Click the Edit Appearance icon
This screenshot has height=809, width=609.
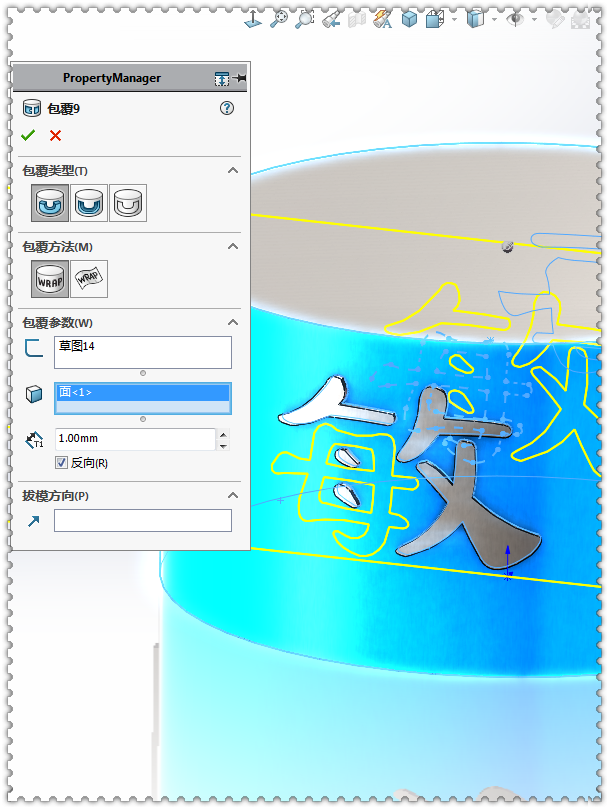tap(555, 19)
